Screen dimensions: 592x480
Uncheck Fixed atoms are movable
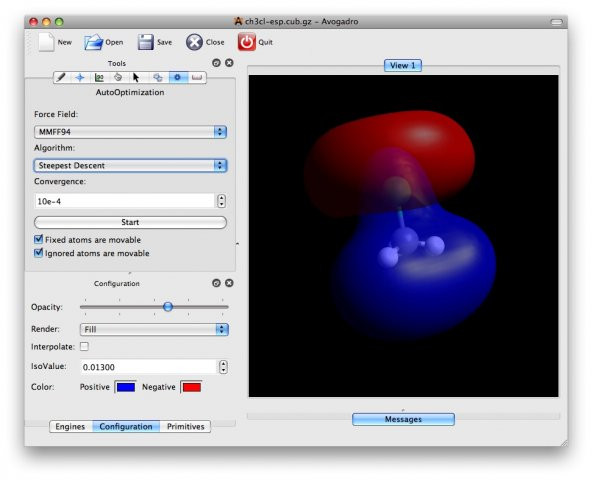[39, 239]
